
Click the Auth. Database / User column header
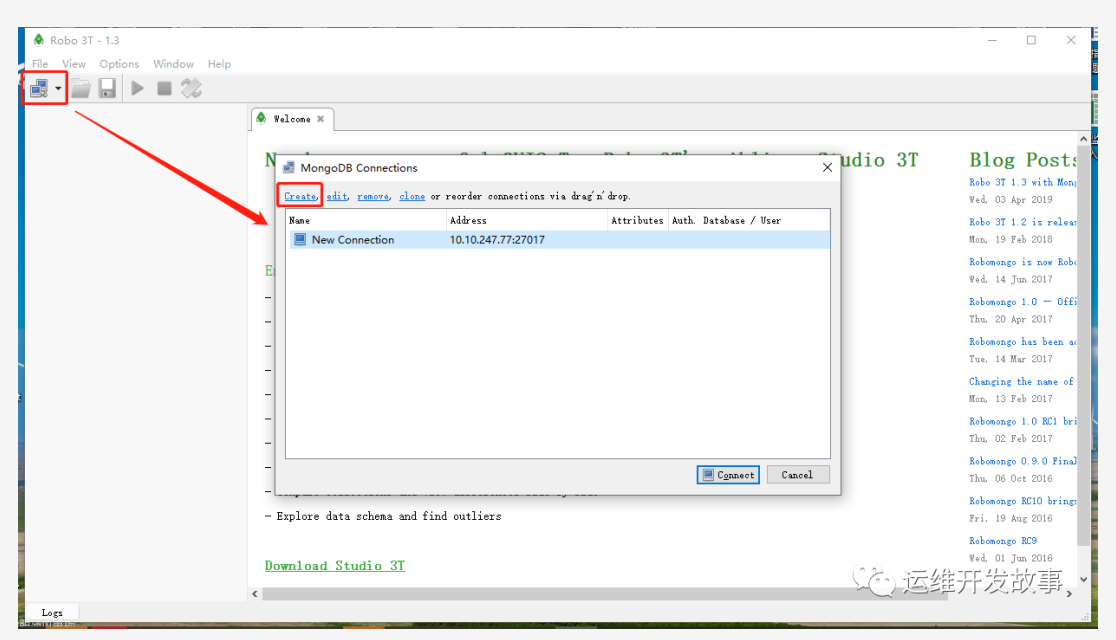tap(749, 221)
